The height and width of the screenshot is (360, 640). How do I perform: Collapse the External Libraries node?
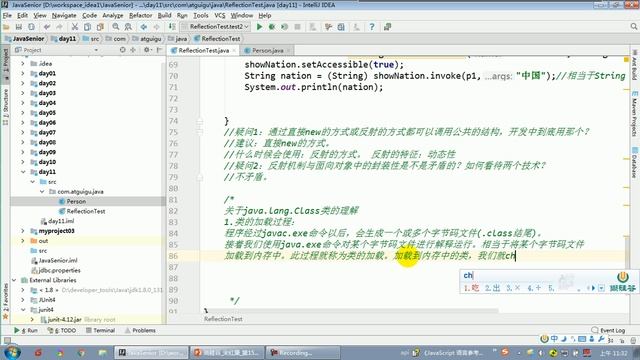point(14,280)
